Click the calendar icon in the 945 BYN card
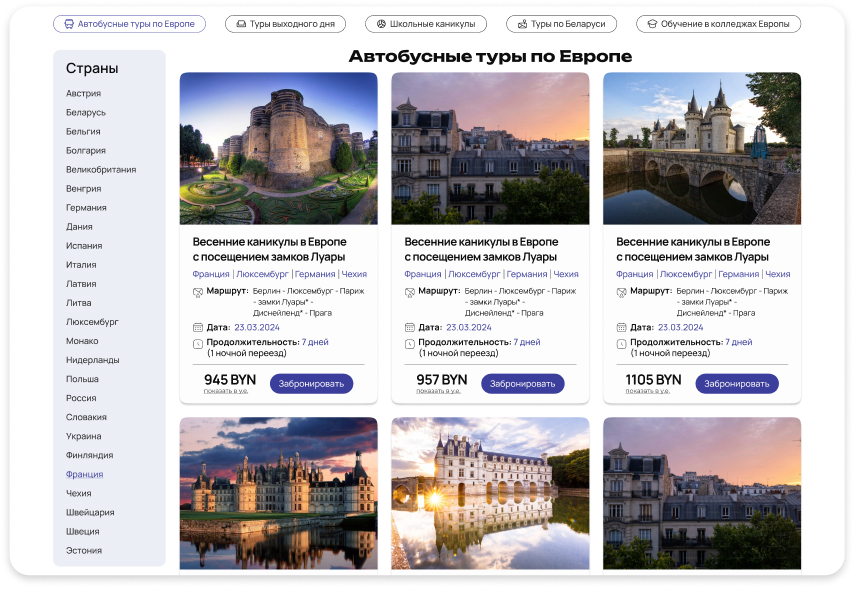This screenshot has height=589, width=855. [198, 327]
